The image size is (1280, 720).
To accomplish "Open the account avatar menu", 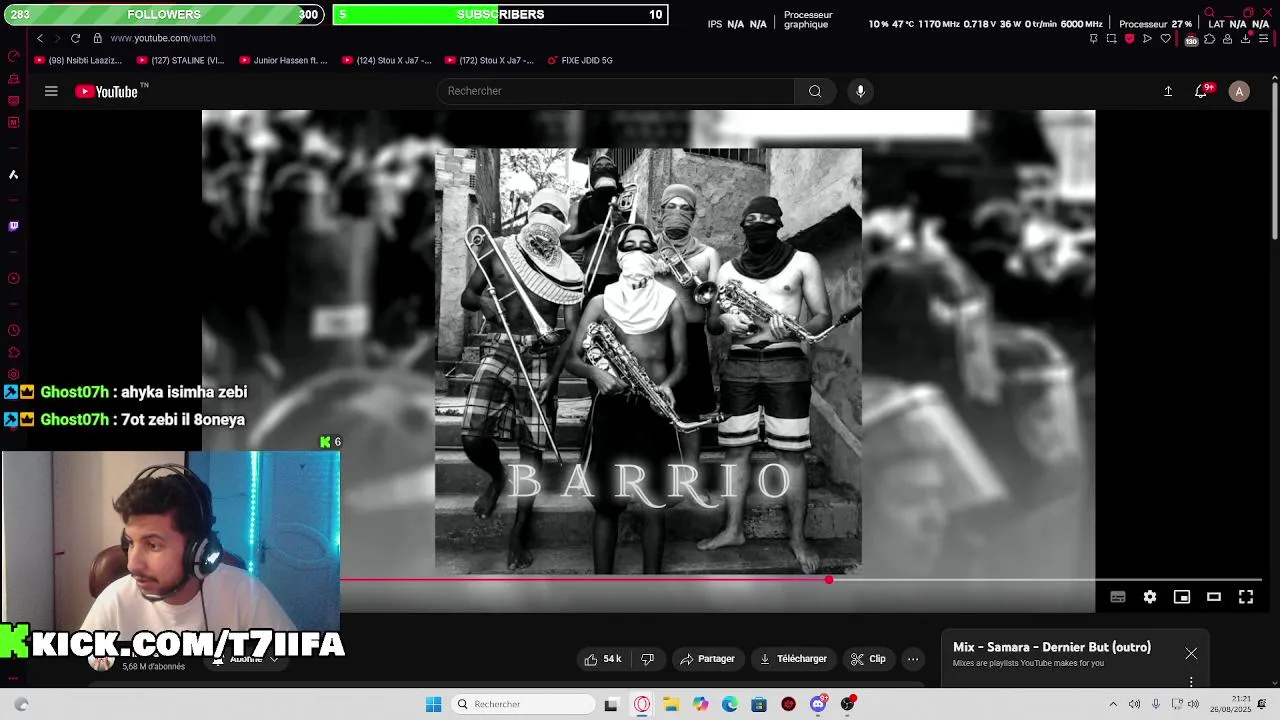I will [x=1239, y=91].
